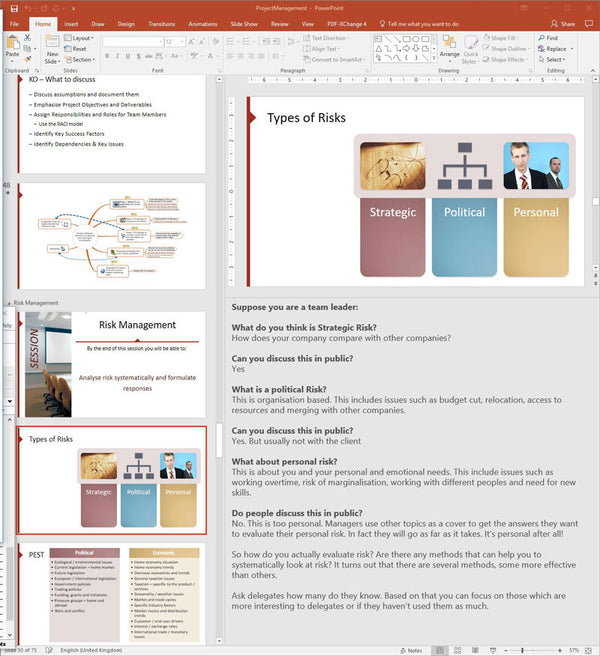Click the Undo arrow icon

tap(28, 8)
